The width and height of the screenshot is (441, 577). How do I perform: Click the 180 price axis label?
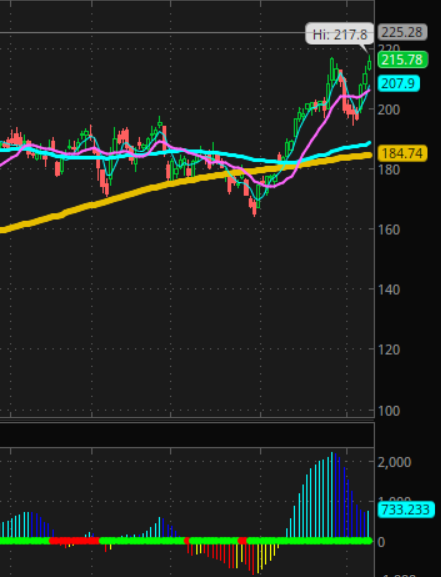click(389, 170)
